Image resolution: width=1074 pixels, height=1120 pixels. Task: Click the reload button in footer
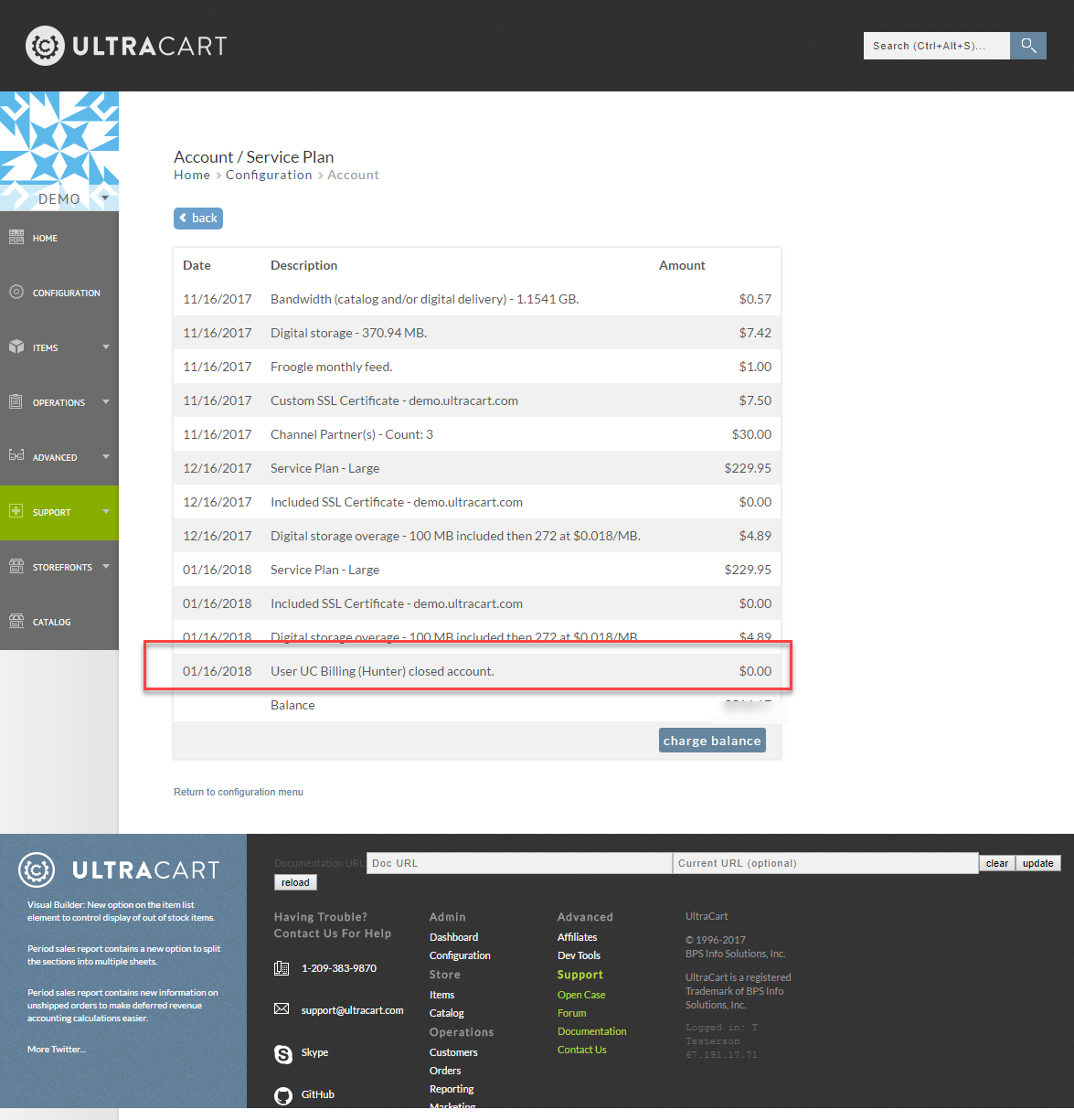pyautogui.click(x=295, y=882)
